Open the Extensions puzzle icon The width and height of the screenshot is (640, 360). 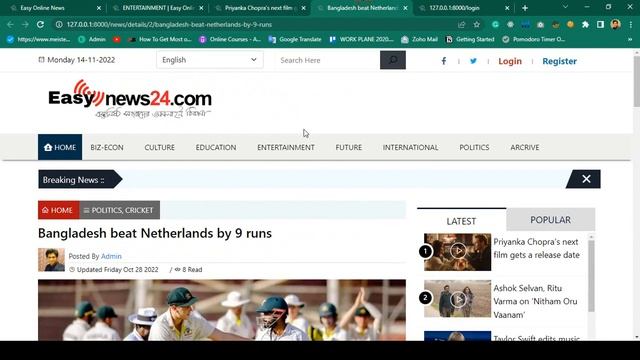(585, 24)
